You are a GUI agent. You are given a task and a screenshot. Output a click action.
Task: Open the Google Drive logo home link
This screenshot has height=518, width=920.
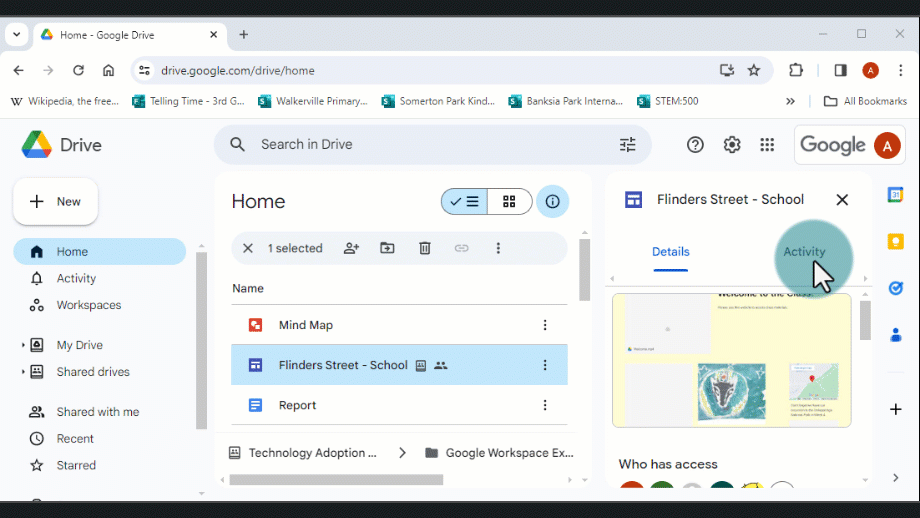point(62,145)
